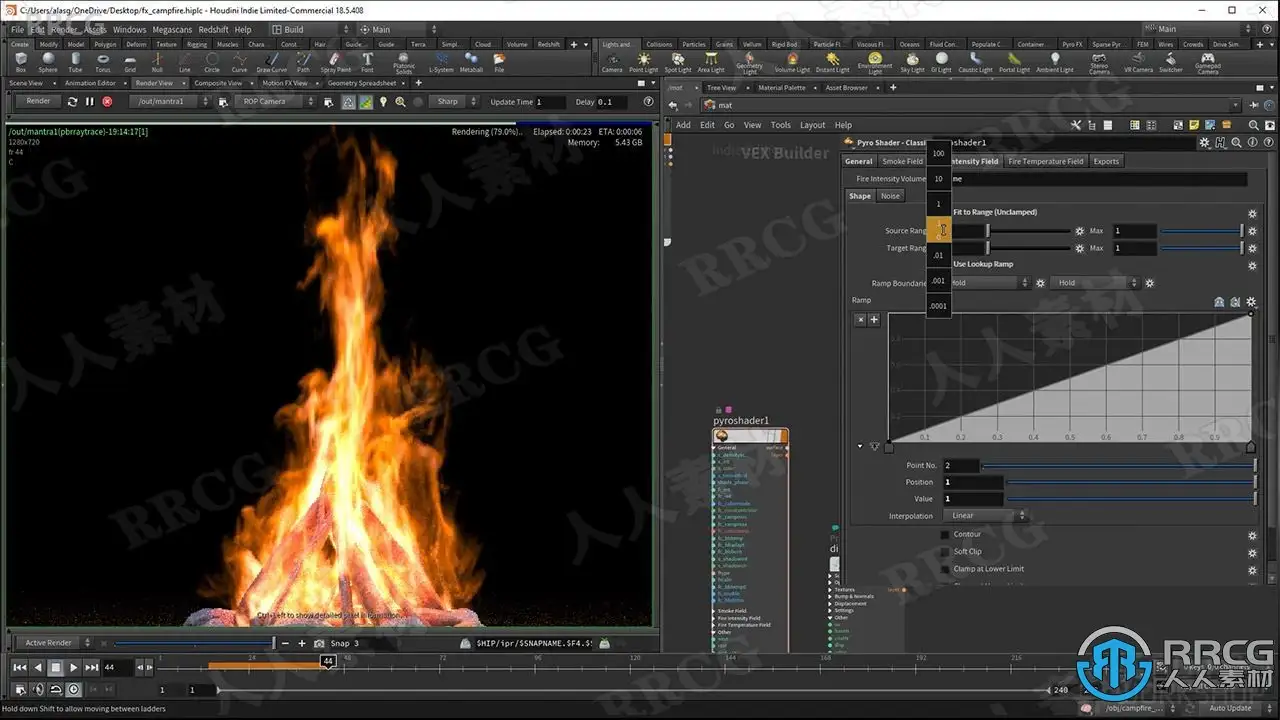Enable Clamp at Lower Limit checkbox
The height and width of the screenshot is (720, 1280).
[945, 569]
